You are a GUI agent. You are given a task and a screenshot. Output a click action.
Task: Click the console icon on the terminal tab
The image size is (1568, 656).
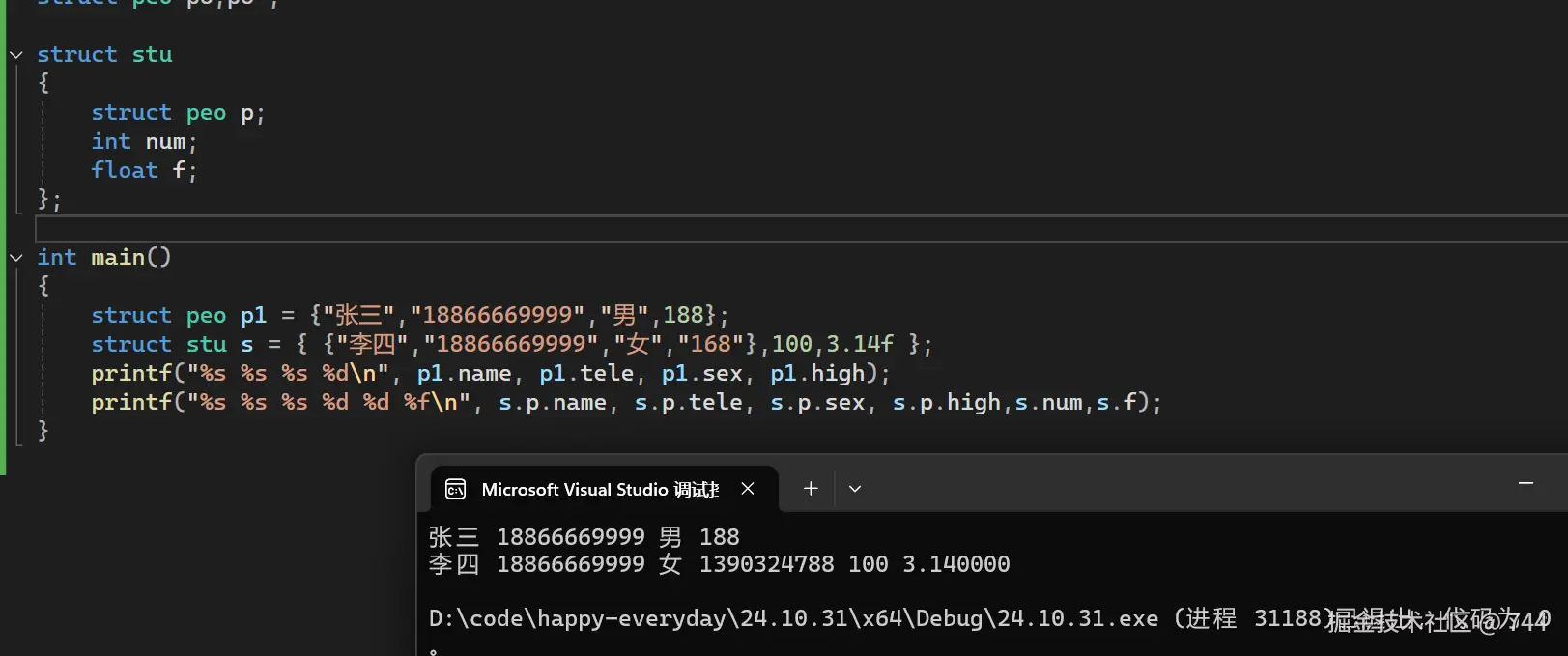click(x=455, y=490)
